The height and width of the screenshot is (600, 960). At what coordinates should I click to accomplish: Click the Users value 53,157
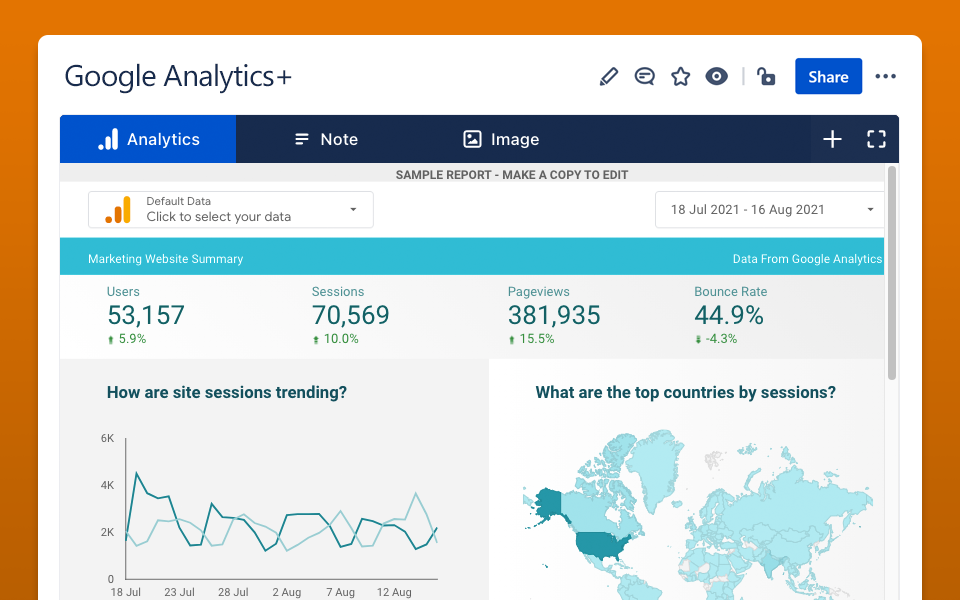coord(146,315)
